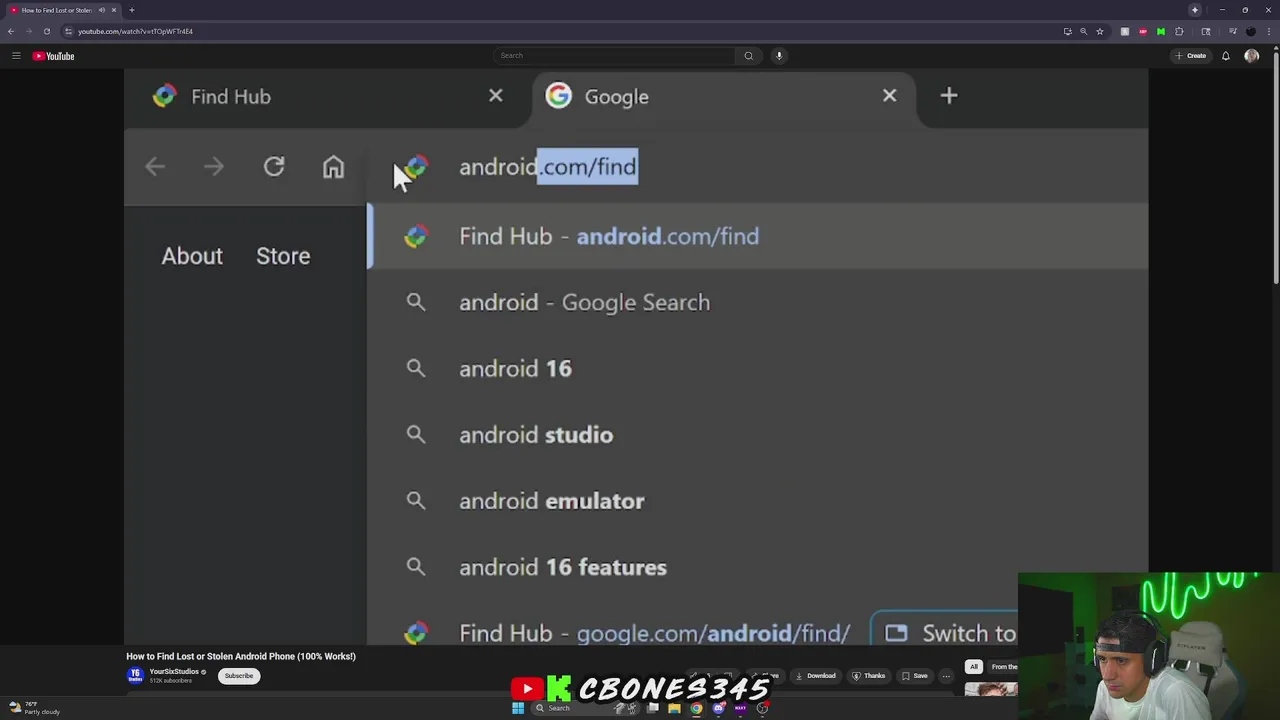Image resolution: width=1280 pixels, height=720 pixels.
Task: Open the weather widget showing Partly cloudy
Action: click(x=35, y=708)
